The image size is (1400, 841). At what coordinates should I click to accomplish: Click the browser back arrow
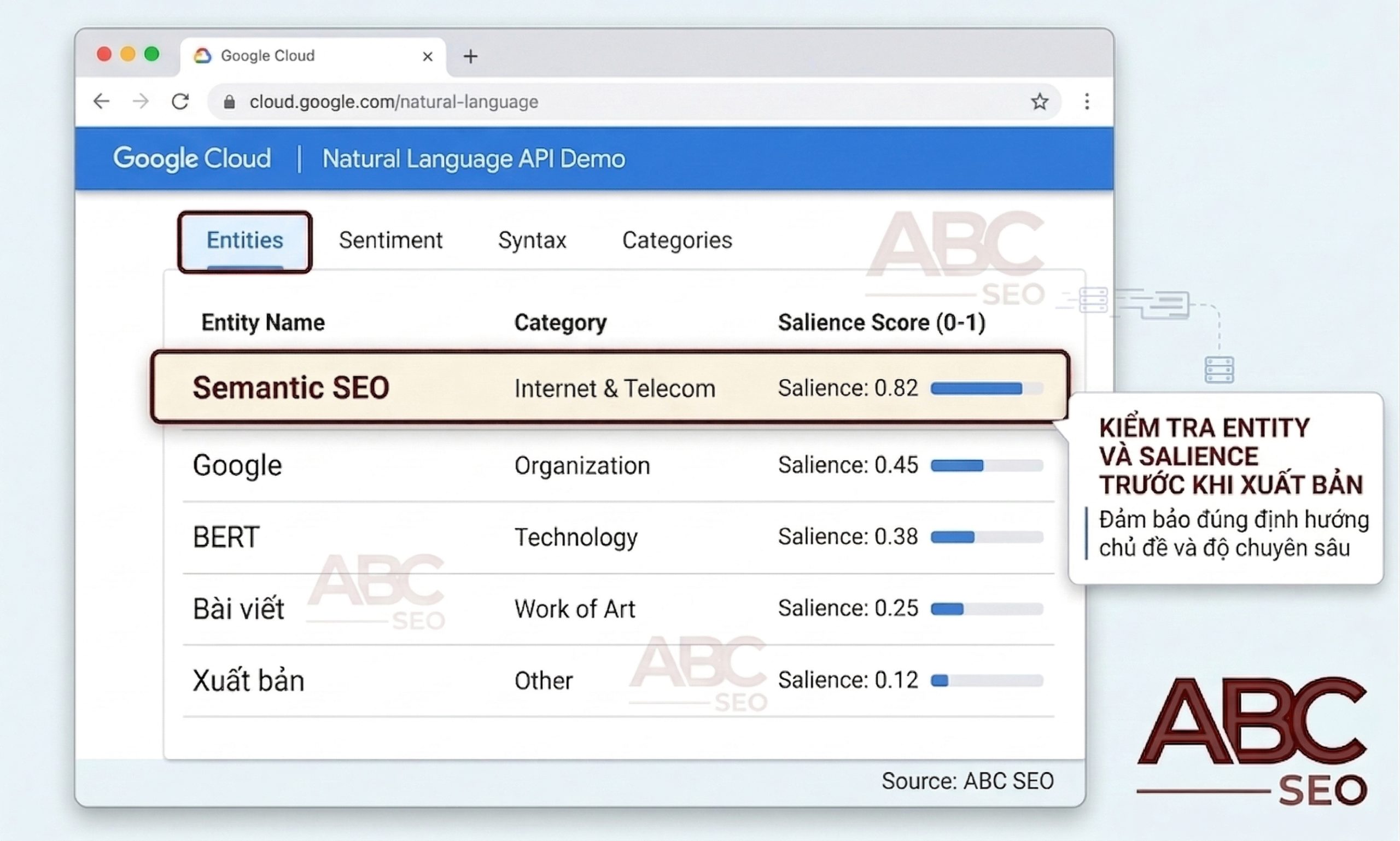tap(102, 102)
